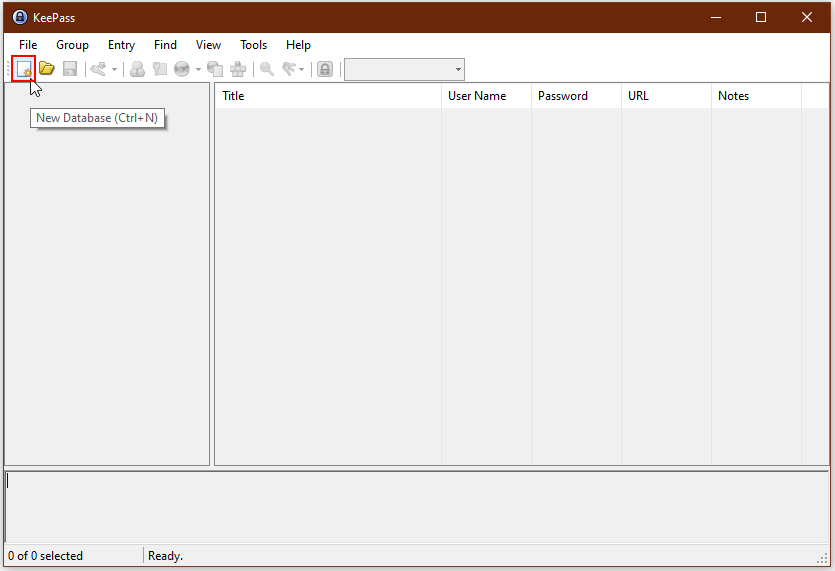Click the Open Database folder icon
835x571 pixels.
[47, 69]
